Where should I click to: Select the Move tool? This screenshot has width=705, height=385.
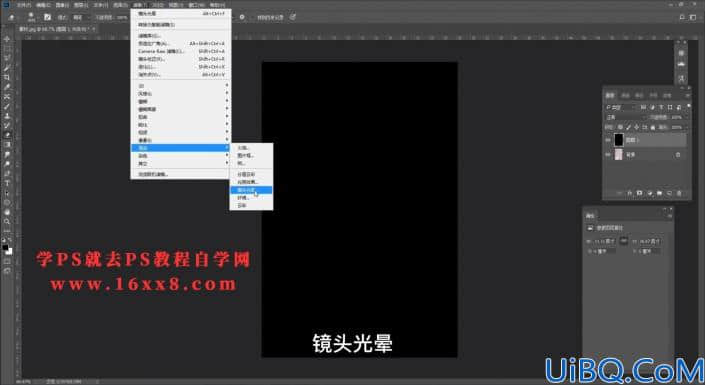pos(7,39)
